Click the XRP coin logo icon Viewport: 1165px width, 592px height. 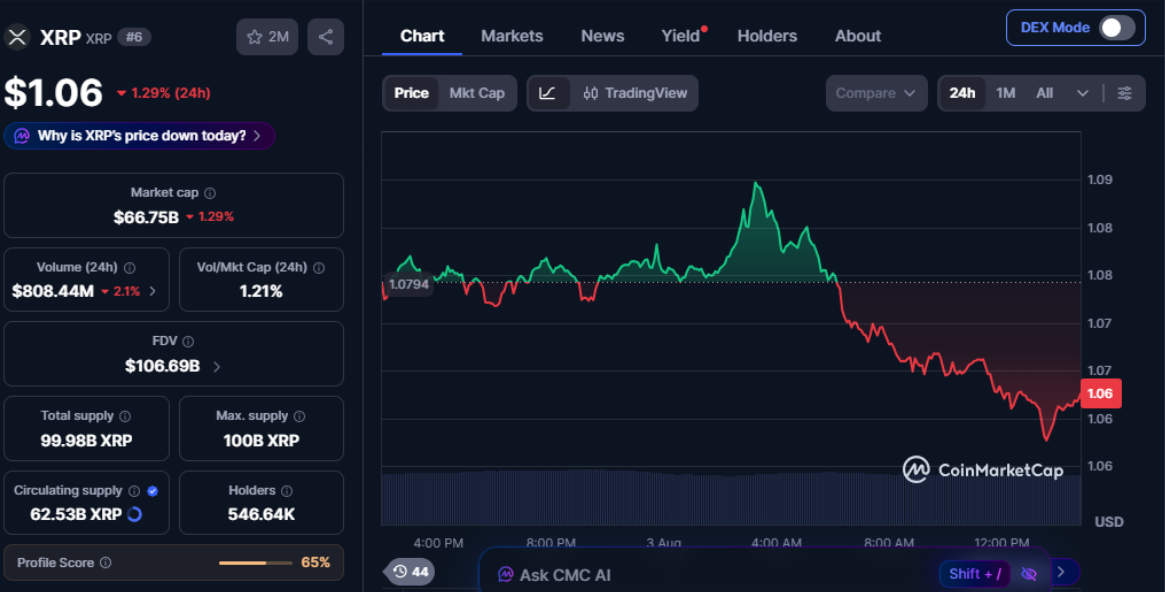17,36
